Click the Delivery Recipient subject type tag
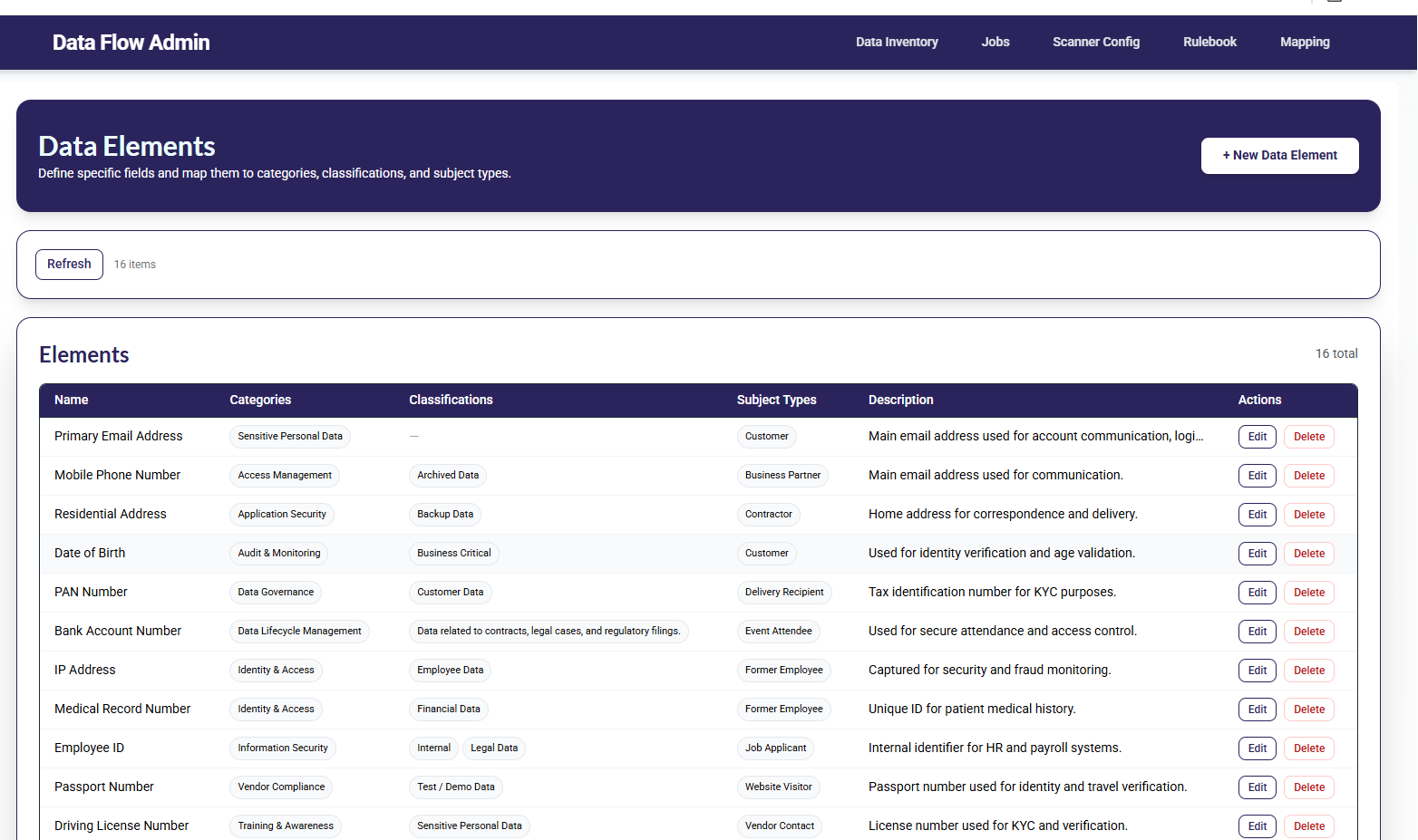Image resolution: width=1418 pixels, height=840 pixels. coord(783,593)
